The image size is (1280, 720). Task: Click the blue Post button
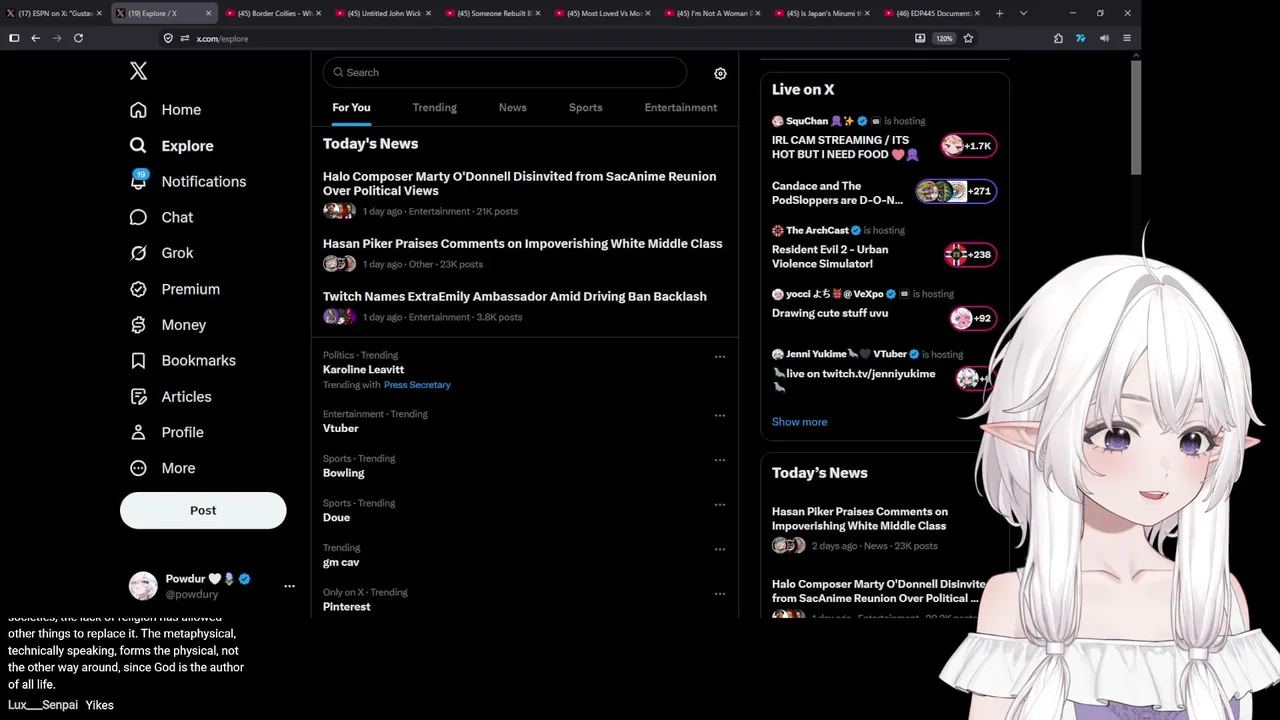click(203, 510)
